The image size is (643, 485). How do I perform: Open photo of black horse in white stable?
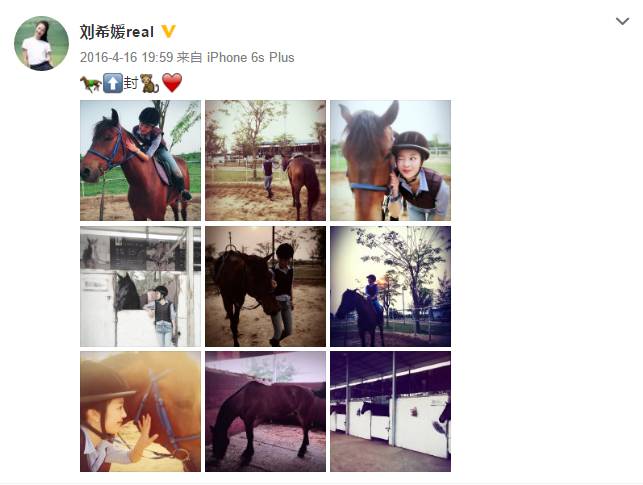(x=141, y=286)
